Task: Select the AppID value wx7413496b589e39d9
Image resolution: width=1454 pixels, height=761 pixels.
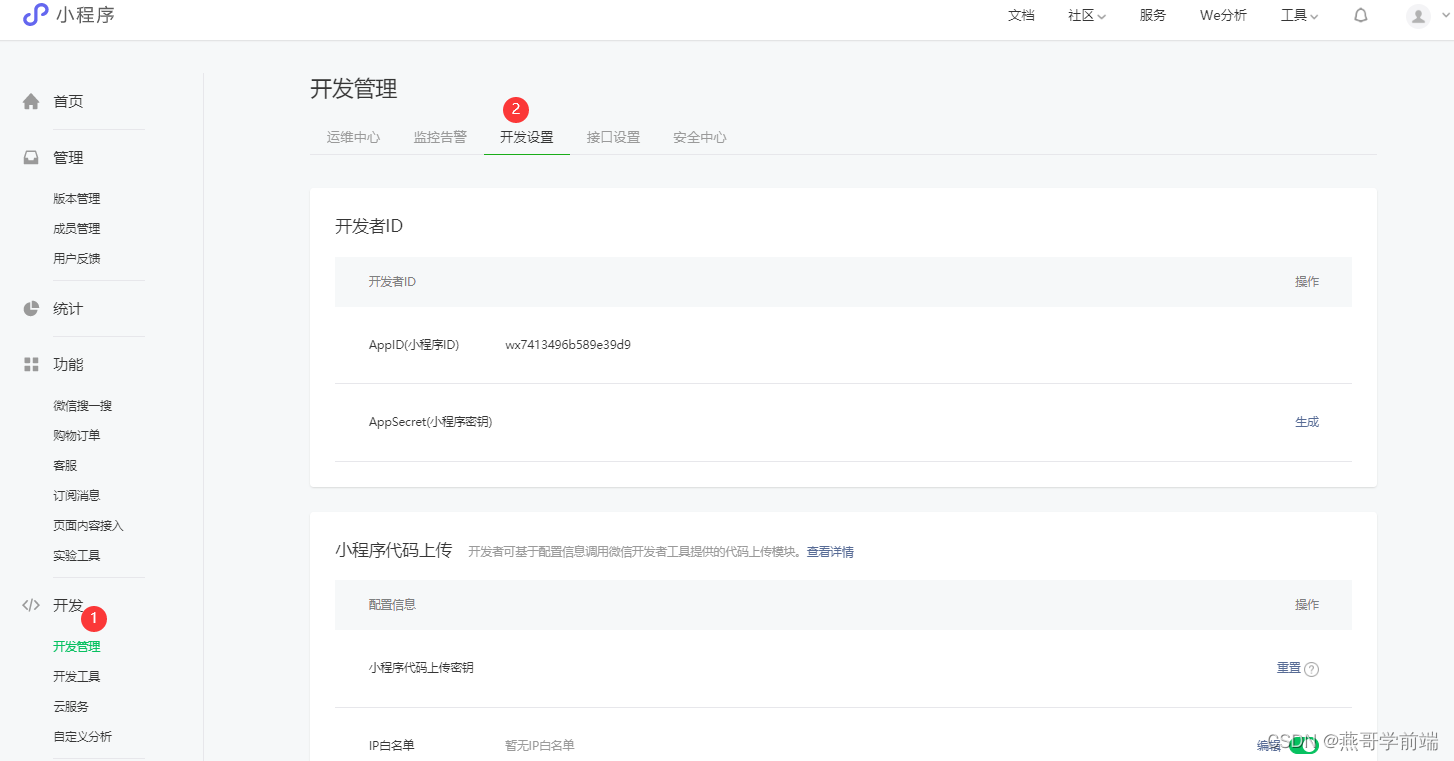Action: pos(568,345)
